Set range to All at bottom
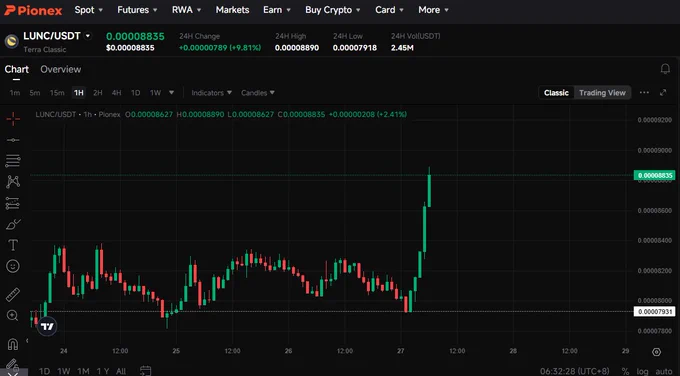 click(x=121, y=371)
